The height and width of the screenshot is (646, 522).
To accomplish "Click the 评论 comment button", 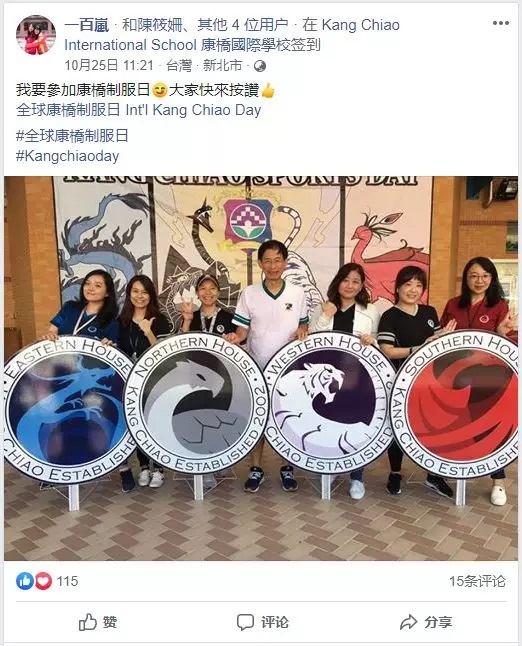I will pos(262,622).
